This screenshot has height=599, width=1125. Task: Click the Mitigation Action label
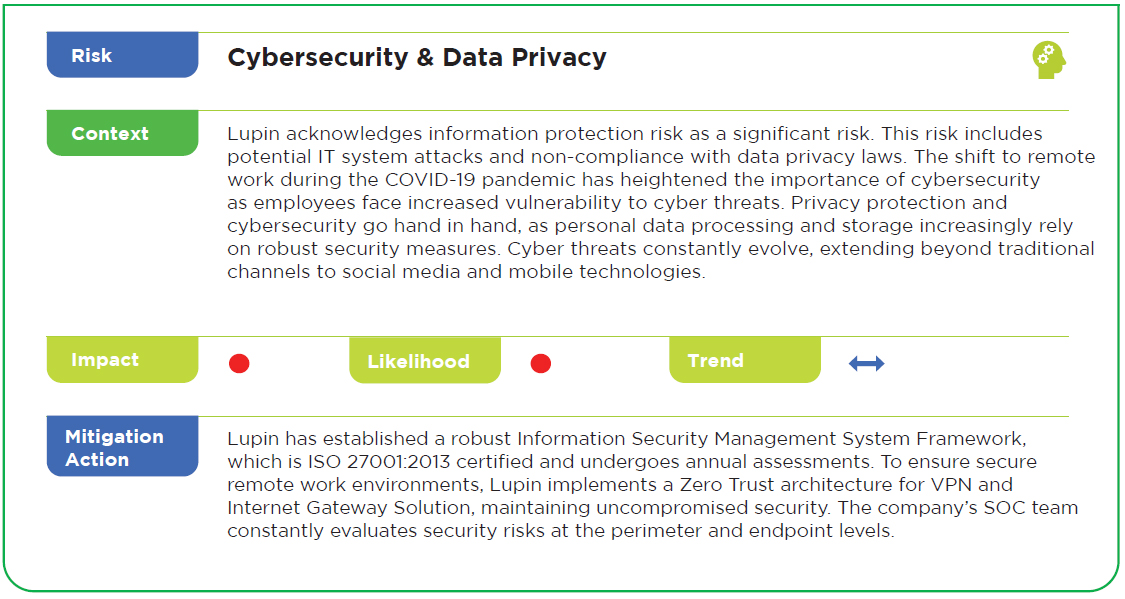pyautogui.click(x=123, y=446)
